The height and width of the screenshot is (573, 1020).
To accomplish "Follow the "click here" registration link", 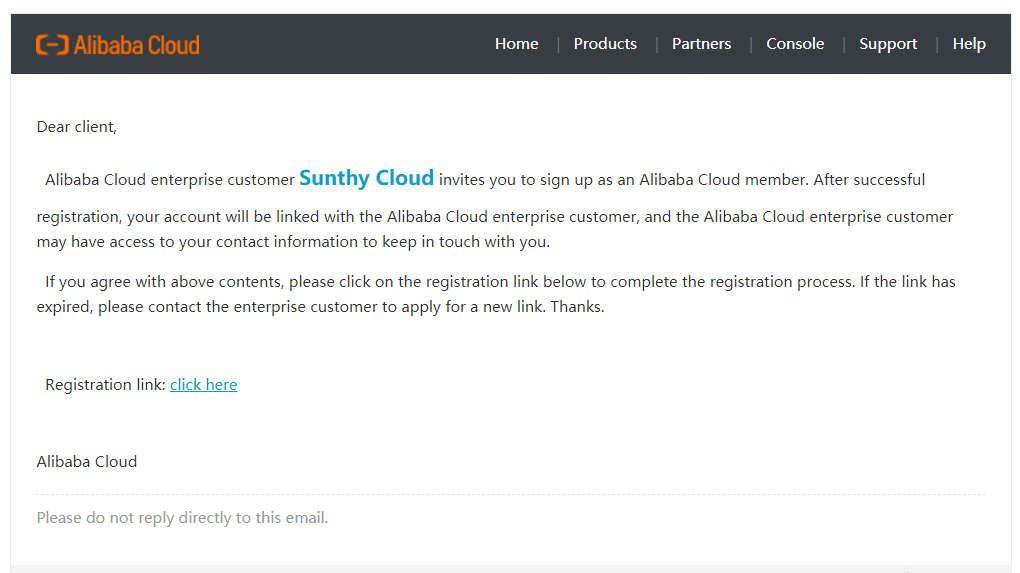I will [x=204, y=384].
